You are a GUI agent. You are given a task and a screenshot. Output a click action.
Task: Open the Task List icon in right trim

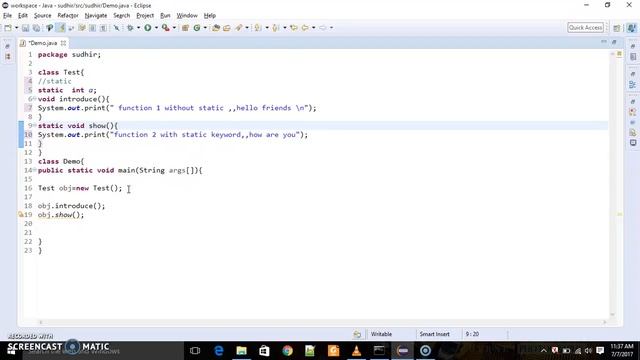[633, 57]
